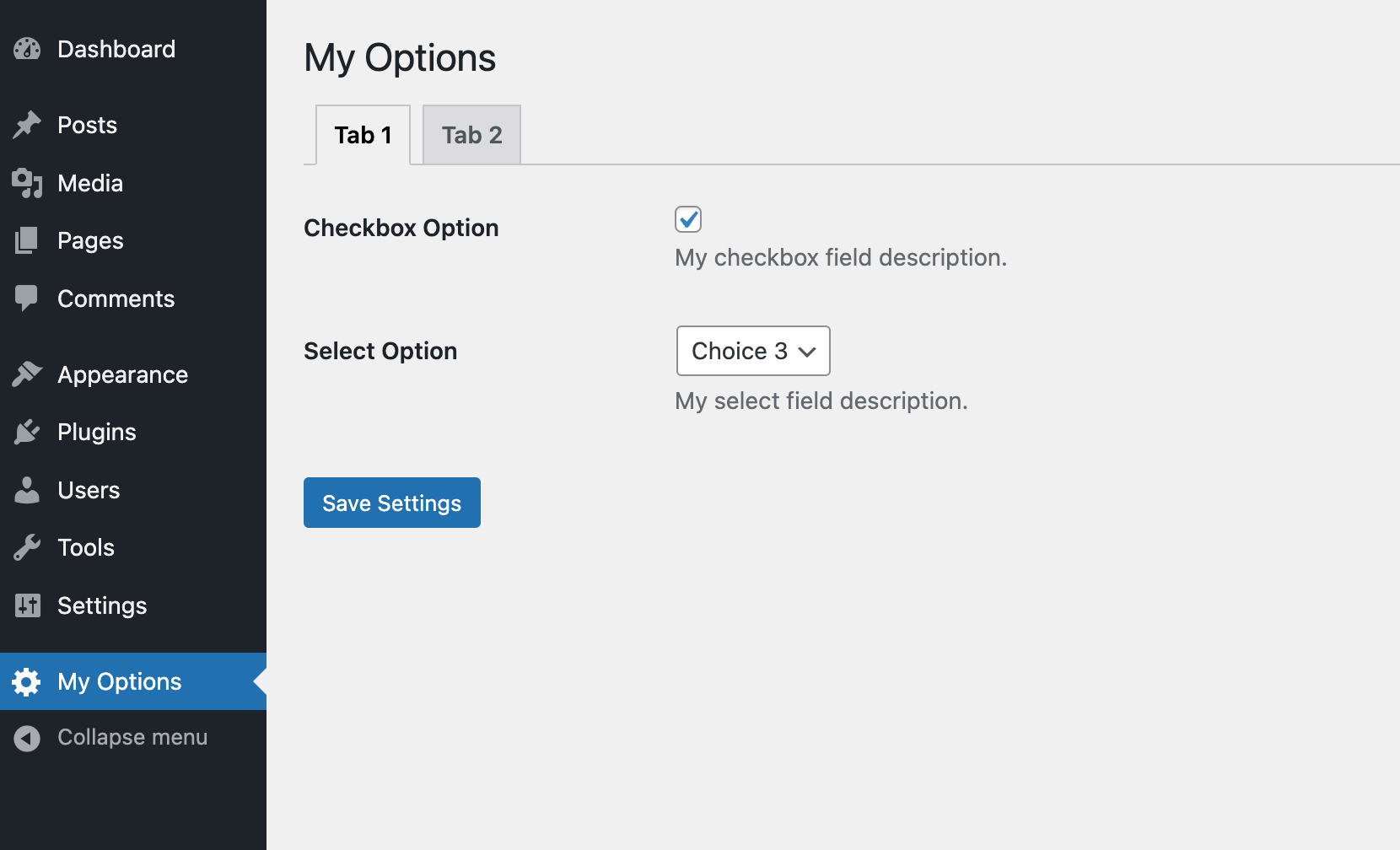Click the My Options gear icon
This screenshot has height=850, width=1400.
tap(27, 681)
